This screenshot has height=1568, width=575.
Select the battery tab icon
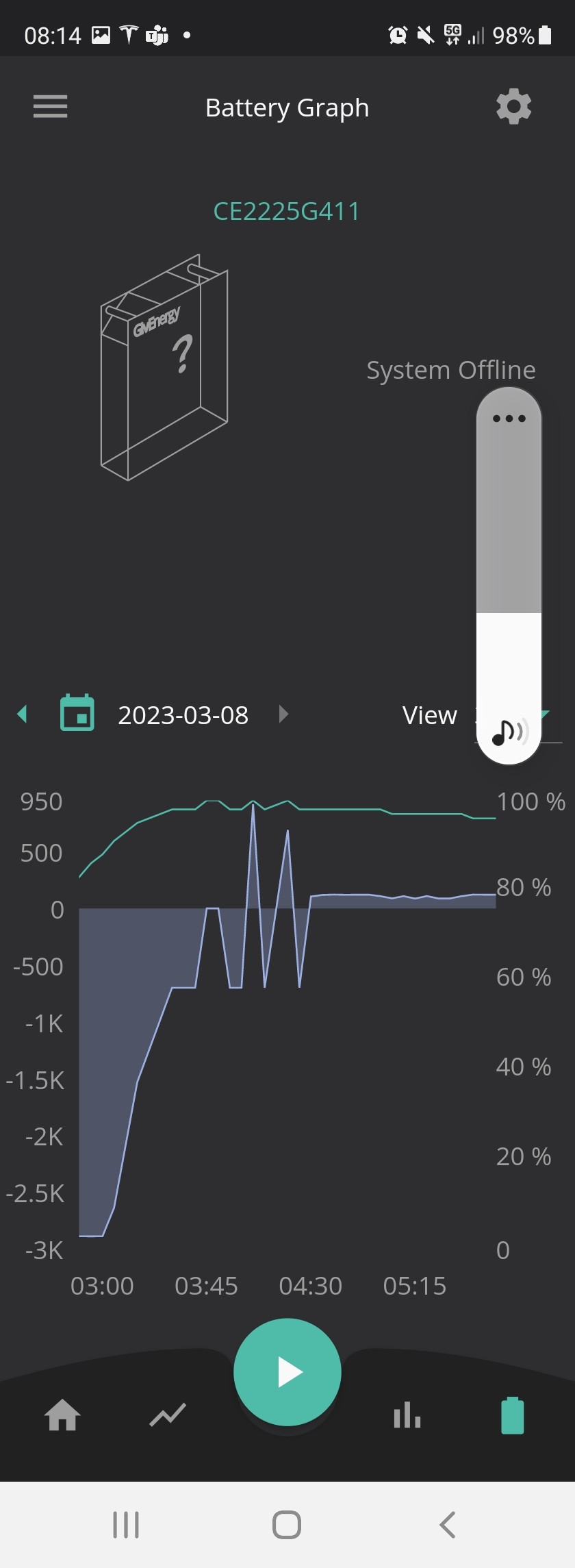[x=513, y=1415]
